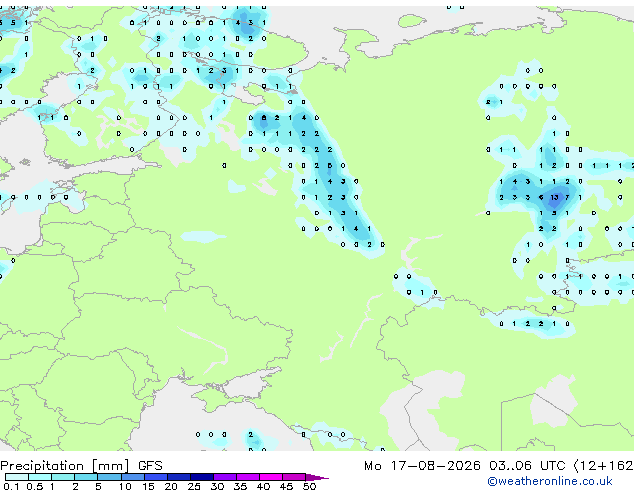Click the legend label '25'
This screenshot has height=490, width=634.
point(194,486)
